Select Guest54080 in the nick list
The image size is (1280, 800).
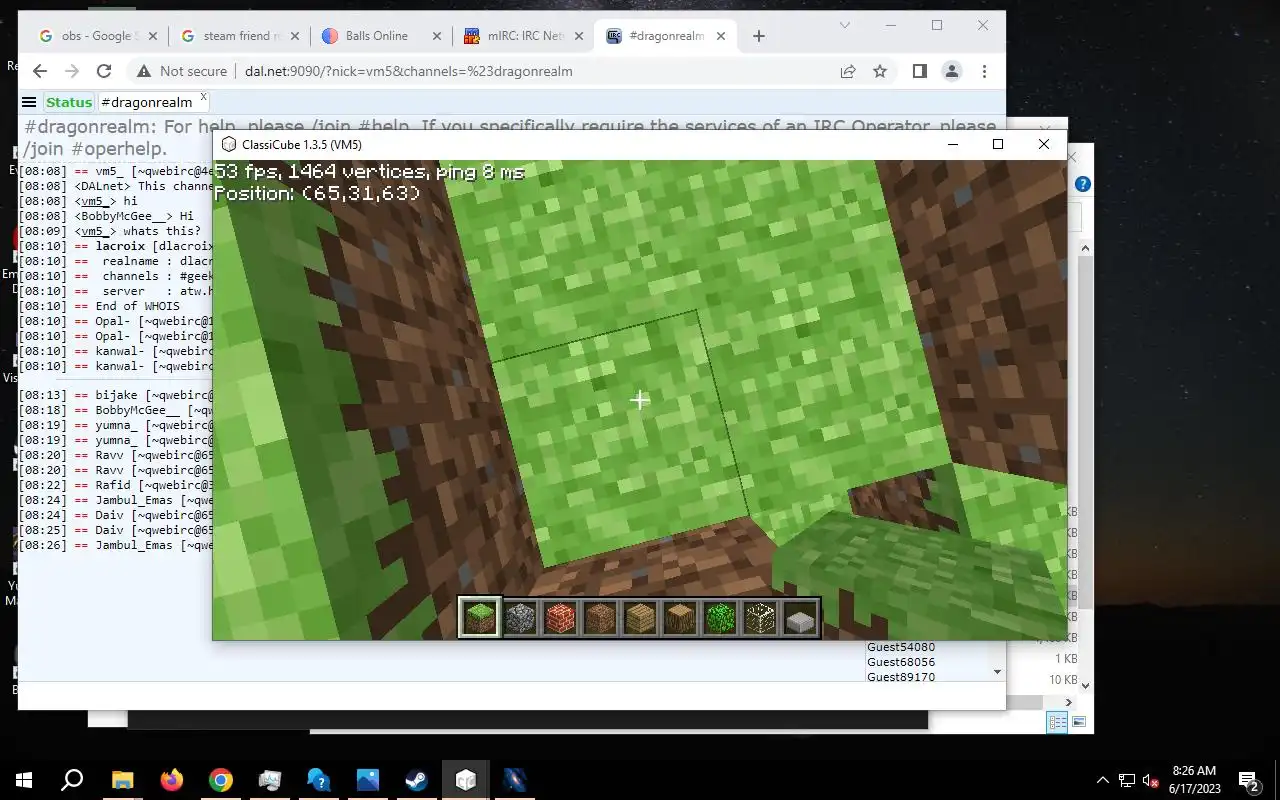click(901, 647)
